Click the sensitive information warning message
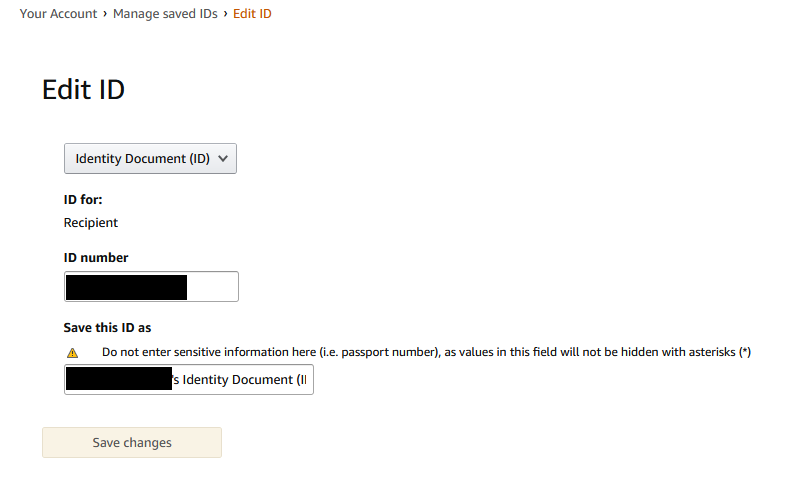This screenshot has width=810, height=487. pyautogui.click(x=420, y=353)
